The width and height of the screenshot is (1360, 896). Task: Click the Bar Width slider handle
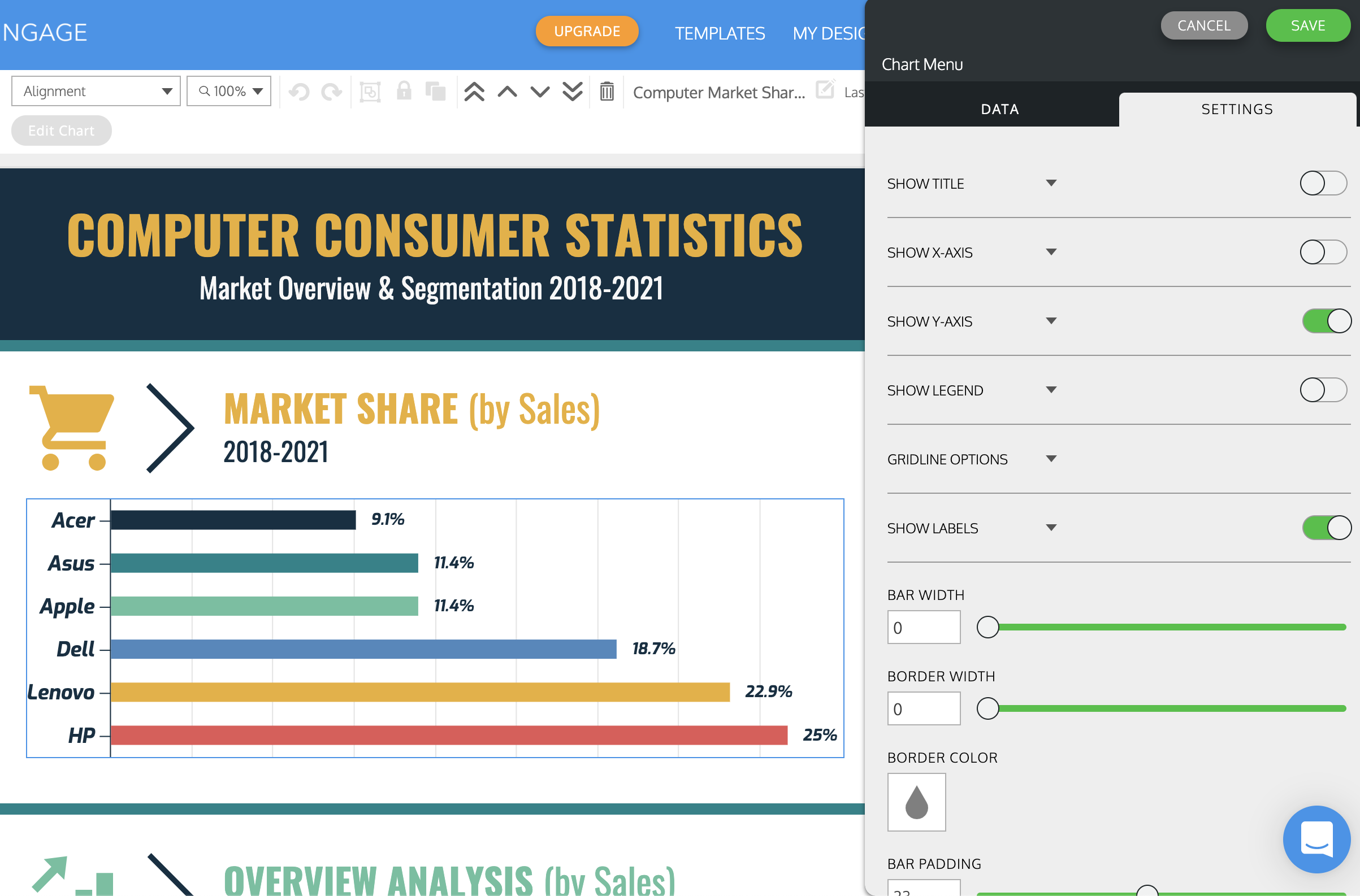987,628
